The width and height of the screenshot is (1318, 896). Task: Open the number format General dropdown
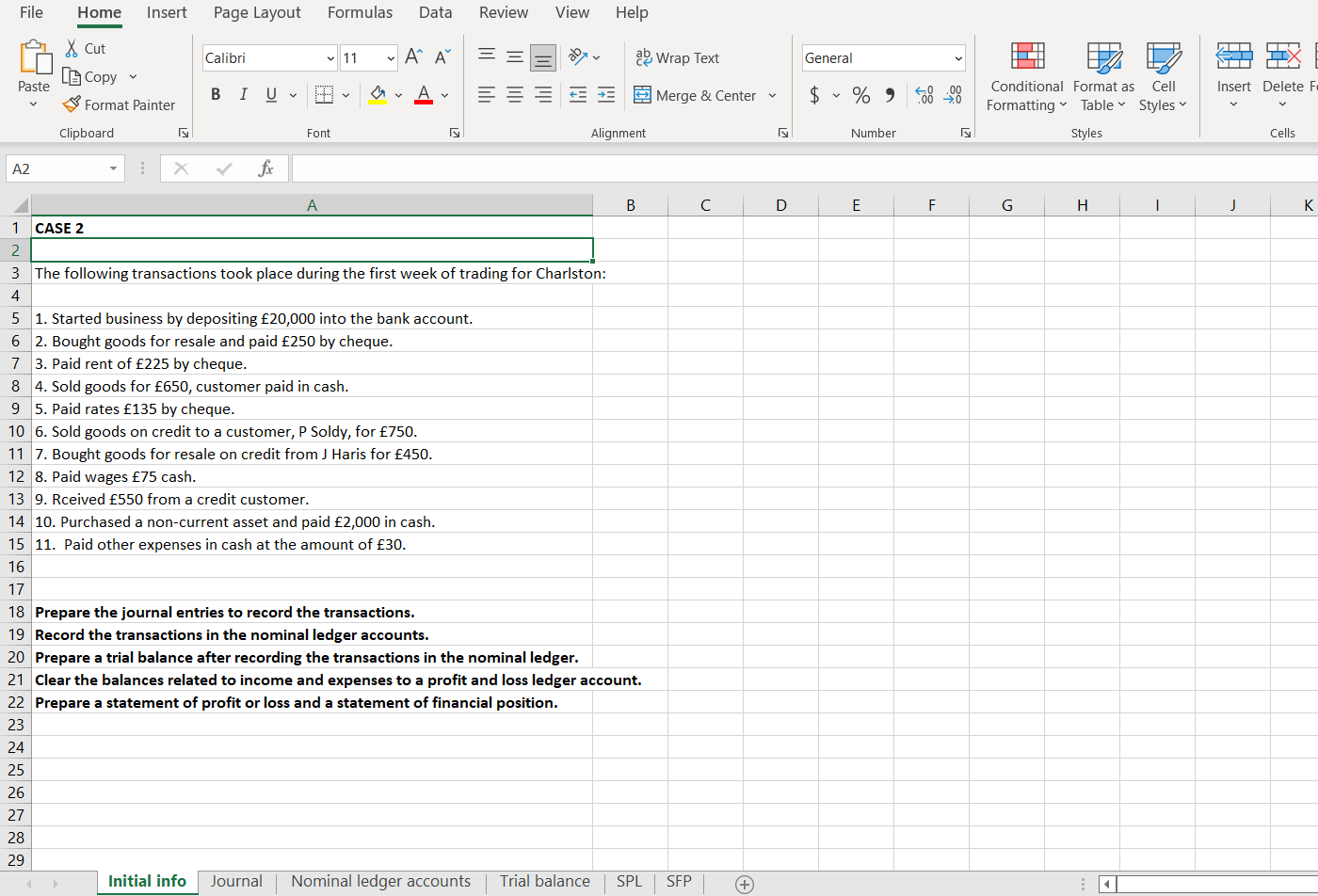coord(958,58)
